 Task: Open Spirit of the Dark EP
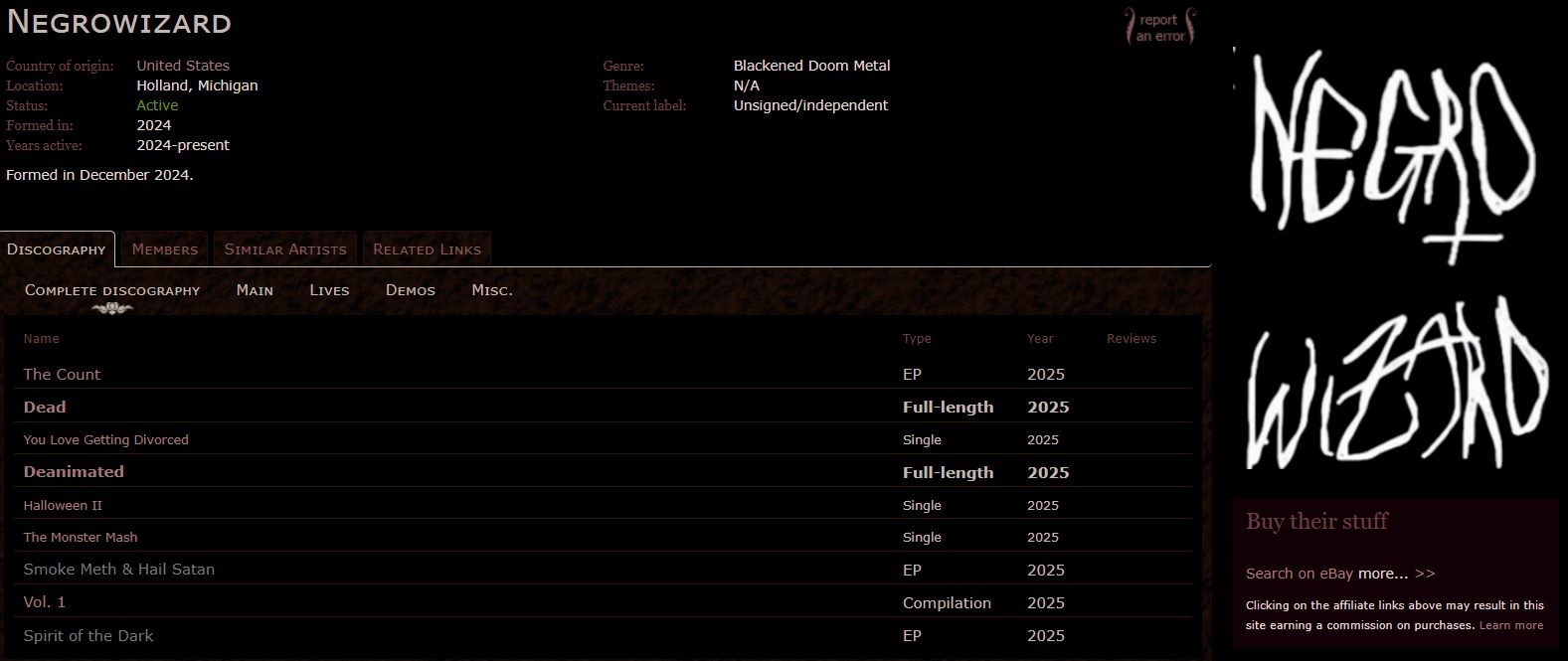pos(88,636)
